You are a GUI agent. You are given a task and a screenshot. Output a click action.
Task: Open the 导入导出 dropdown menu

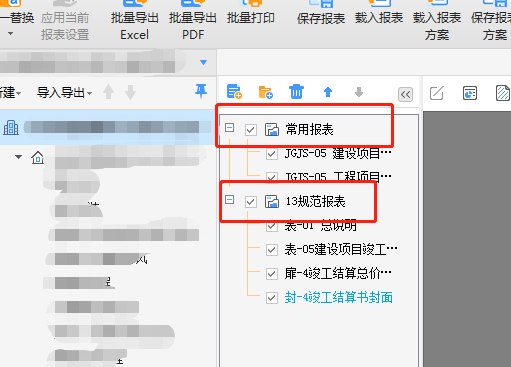coord(64,93)
